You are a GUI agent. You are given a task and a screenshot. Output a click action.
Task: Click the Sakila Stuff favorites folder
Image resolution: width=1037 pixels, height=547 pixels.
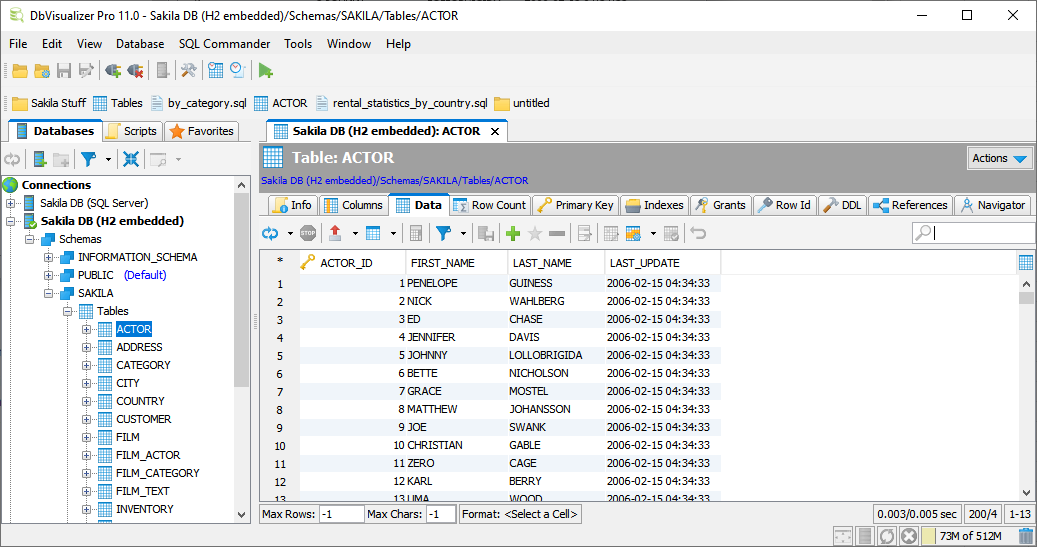click(50, 103)
